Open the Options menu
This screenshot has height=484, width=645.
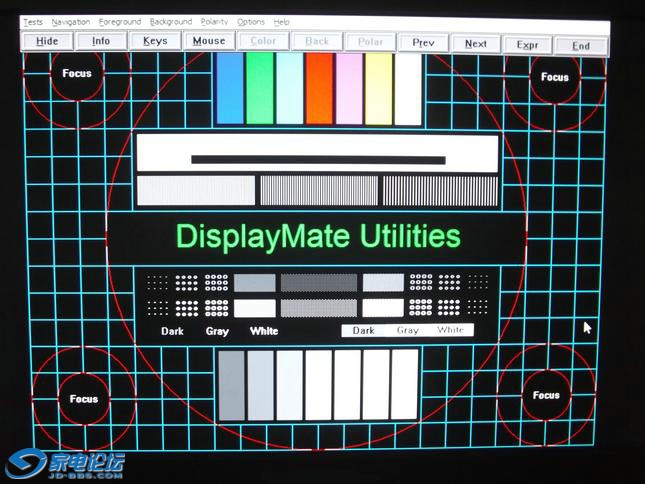point(251,22)
